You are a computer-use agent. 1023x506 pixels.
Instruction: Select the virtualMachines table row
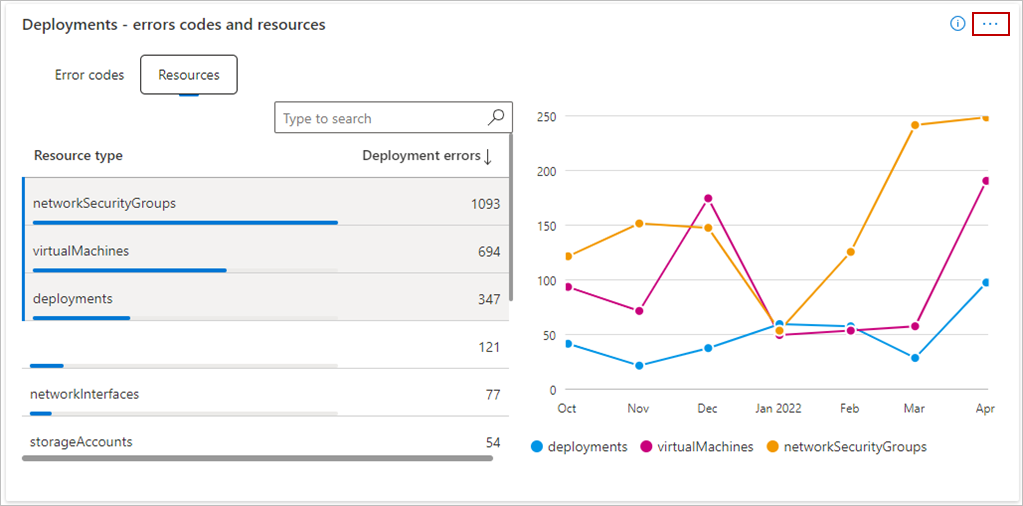tap(265, 251)
